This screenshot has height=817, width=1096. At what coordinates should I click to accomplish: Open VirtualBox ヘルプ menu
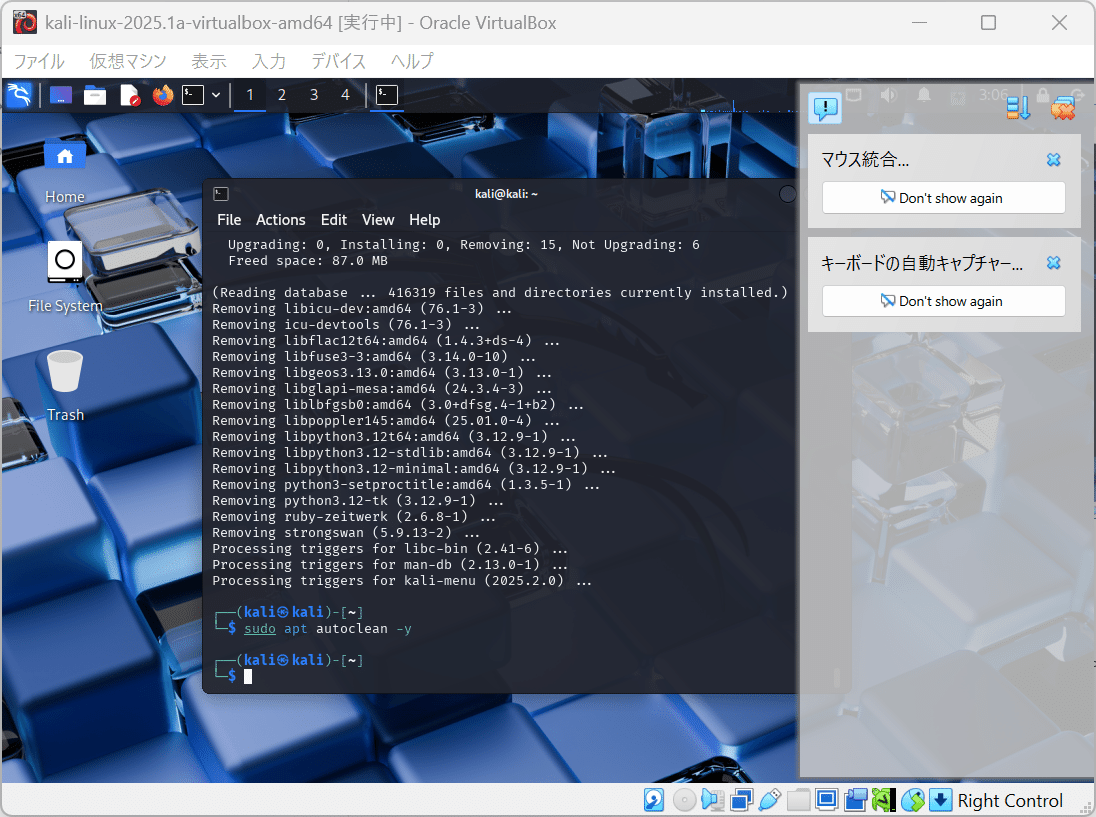(412, 62)
